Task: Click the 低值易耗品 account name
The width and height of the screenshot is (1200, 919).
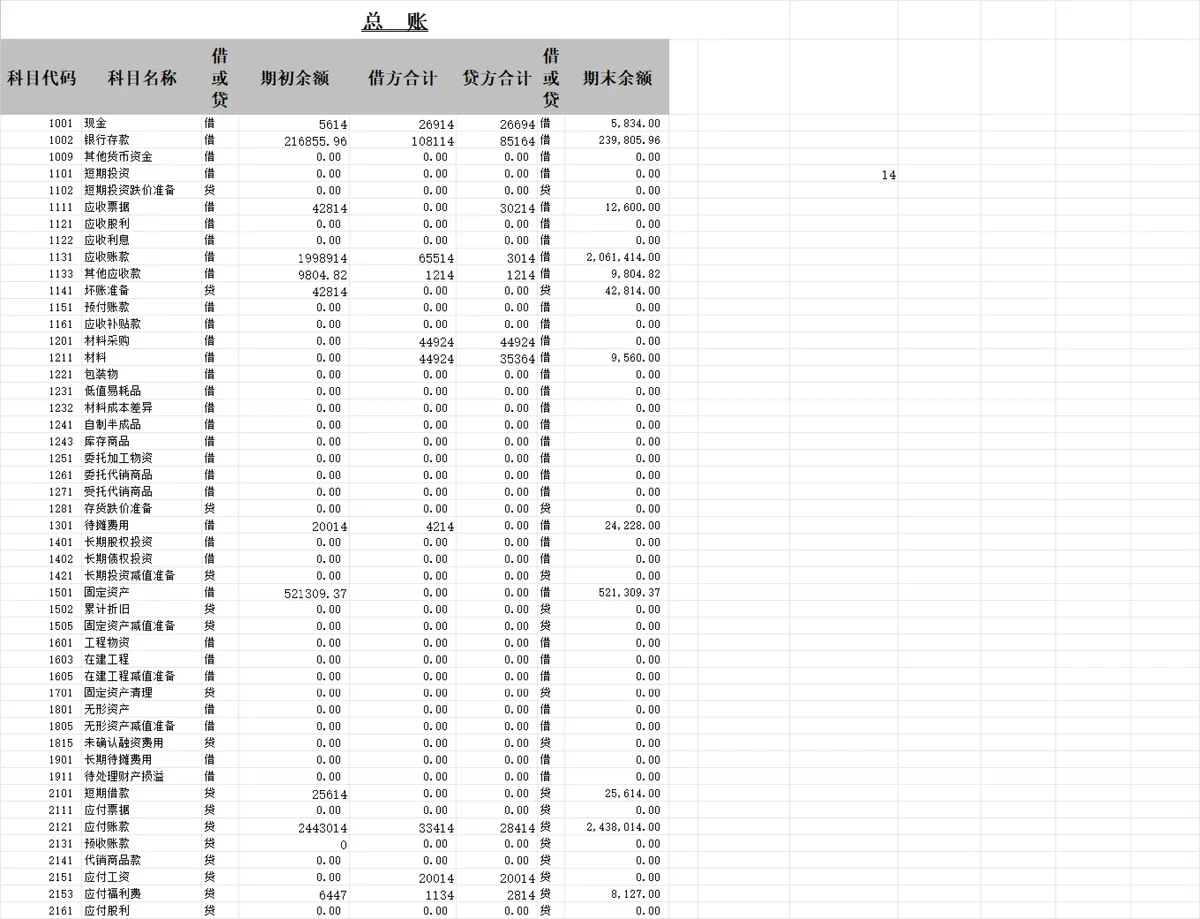Action: [x=112, y=391]
